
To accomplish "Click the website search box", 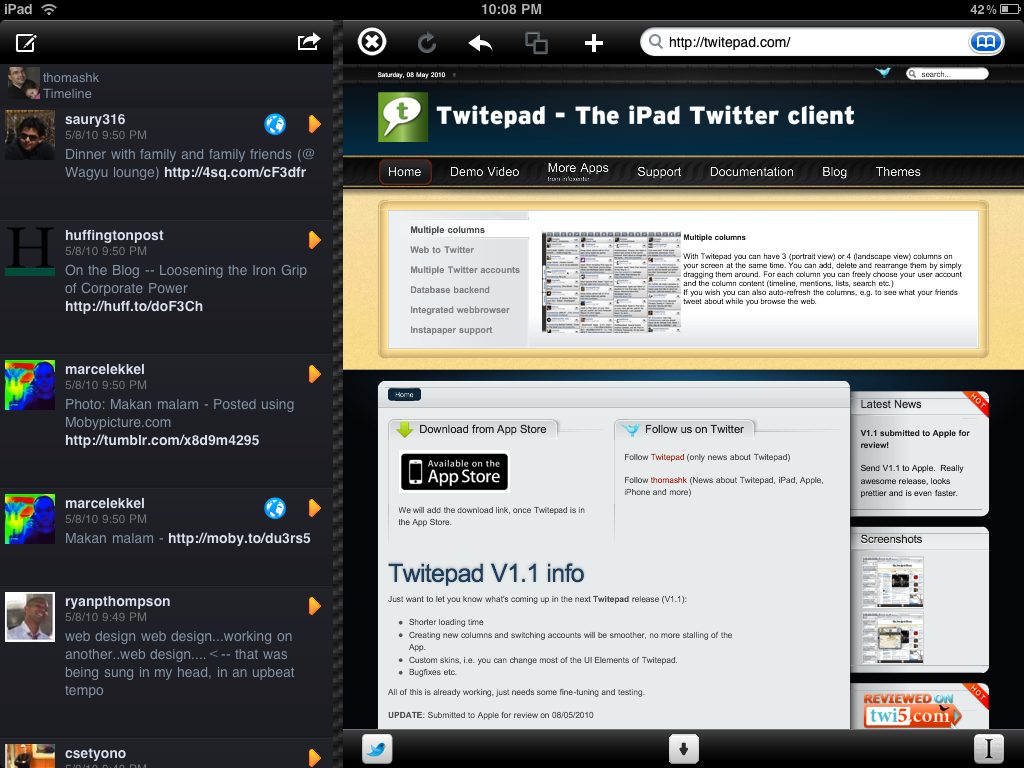I will (948, 74).
